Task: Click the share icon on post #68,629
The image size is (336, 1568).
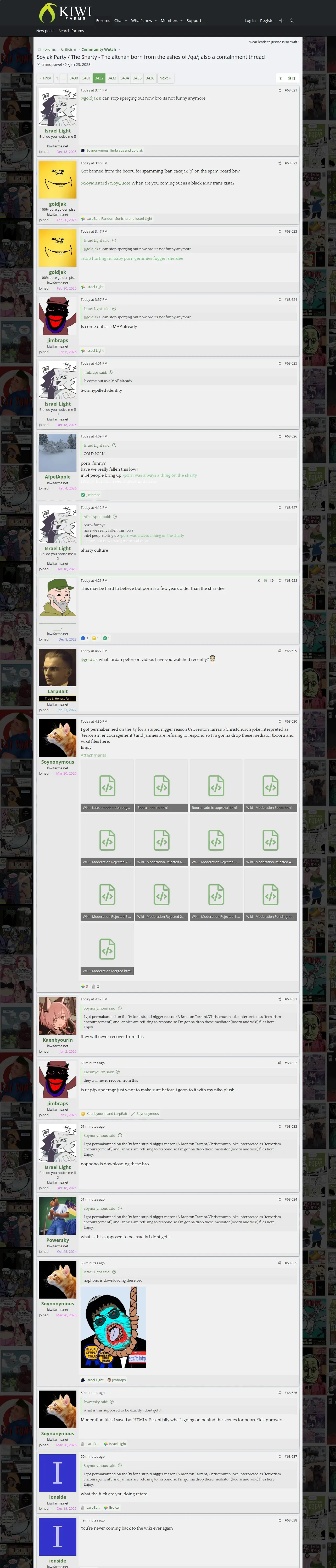Action: [279, 651]
